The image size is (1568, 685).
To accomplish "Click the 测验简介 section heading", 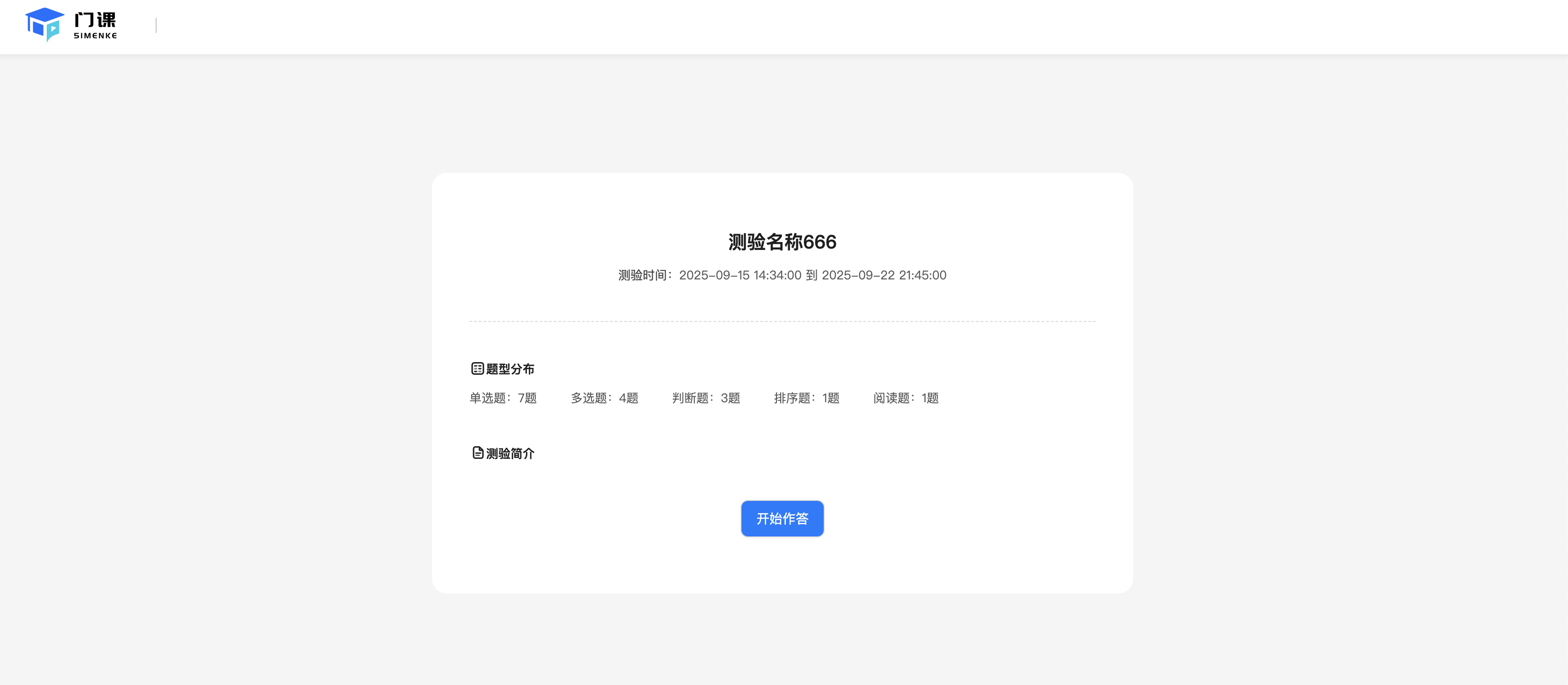I will tap(510, 453).
